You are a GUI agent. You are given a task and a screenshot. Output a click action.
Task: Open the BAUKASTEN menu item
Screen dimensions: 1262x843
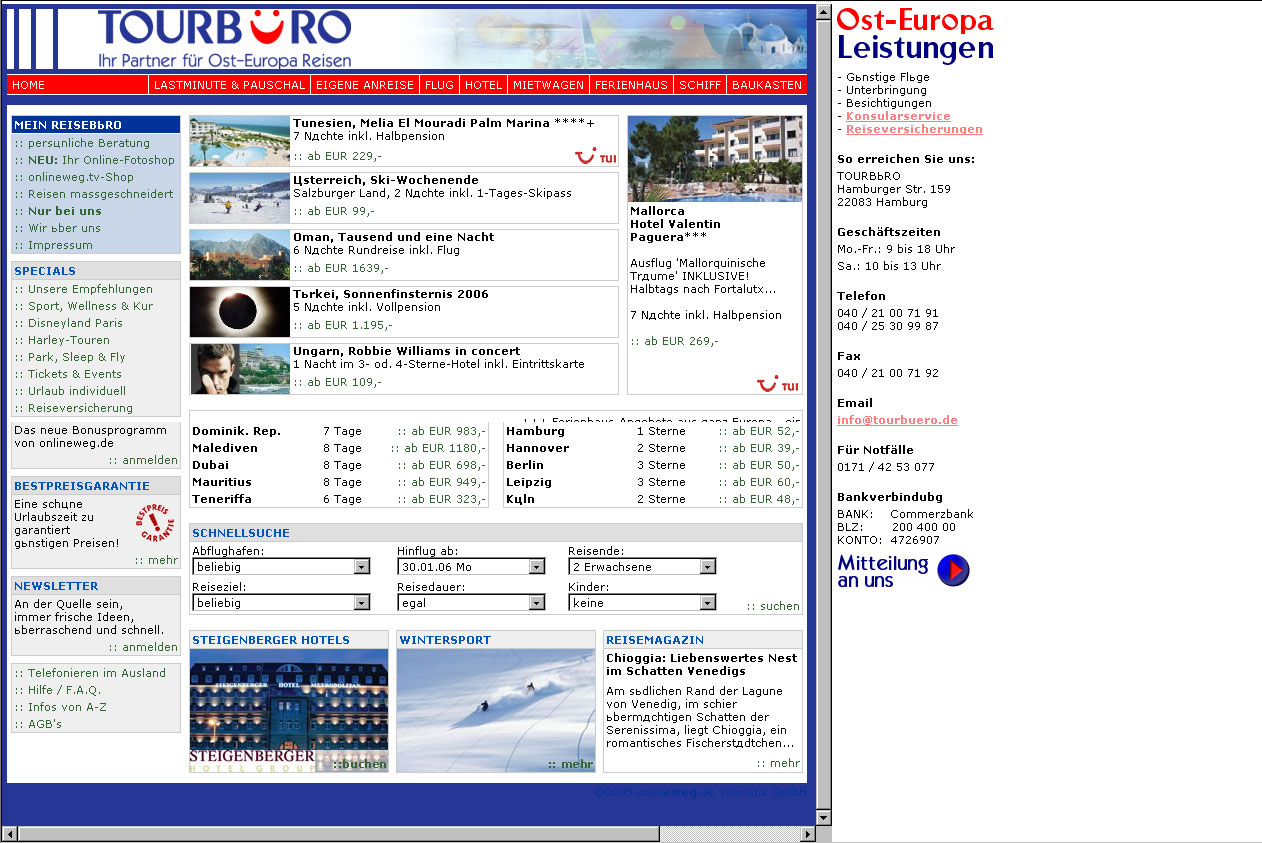pos(767,85)
